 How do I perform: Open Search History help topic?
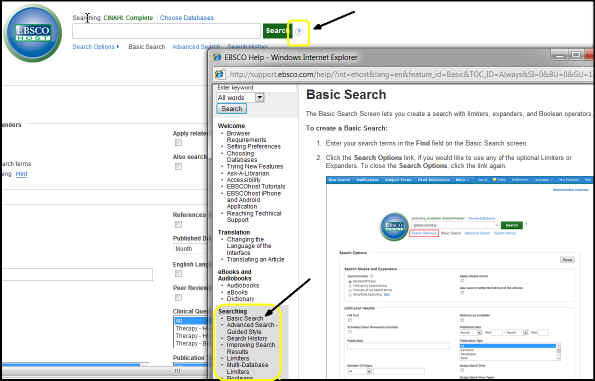click(247, 338)
